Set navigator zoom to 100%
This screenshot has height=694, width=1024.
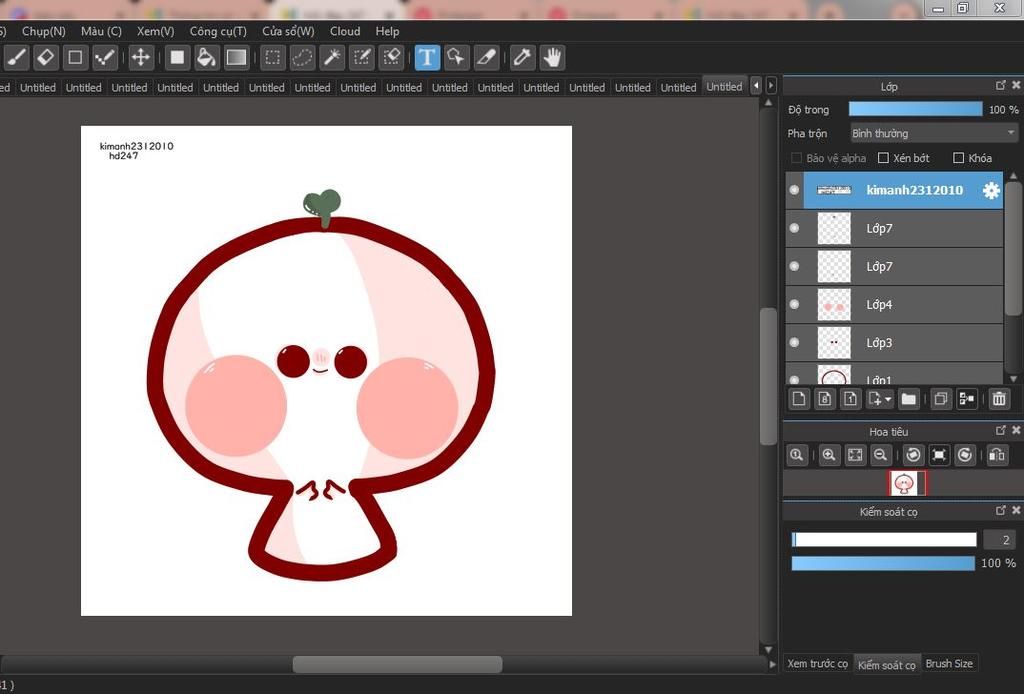[x=796, y=455]
